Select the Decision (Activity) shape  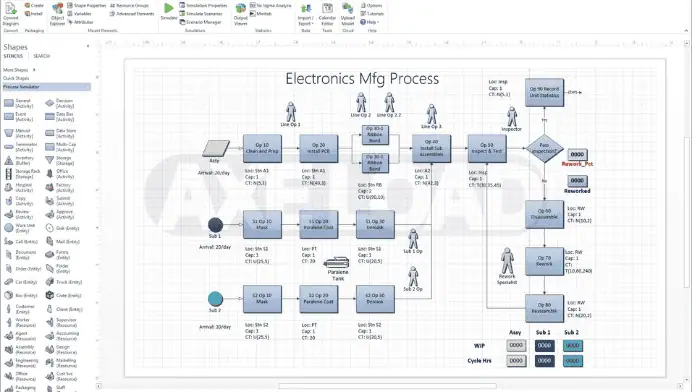[x=60, y=103]
